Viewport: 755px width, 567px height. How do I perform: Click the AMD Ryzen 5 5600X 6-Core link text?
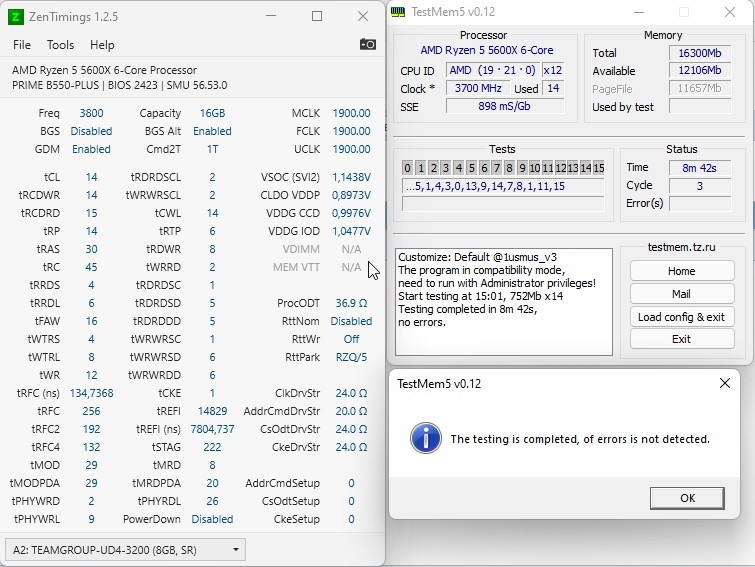(486, 50)
